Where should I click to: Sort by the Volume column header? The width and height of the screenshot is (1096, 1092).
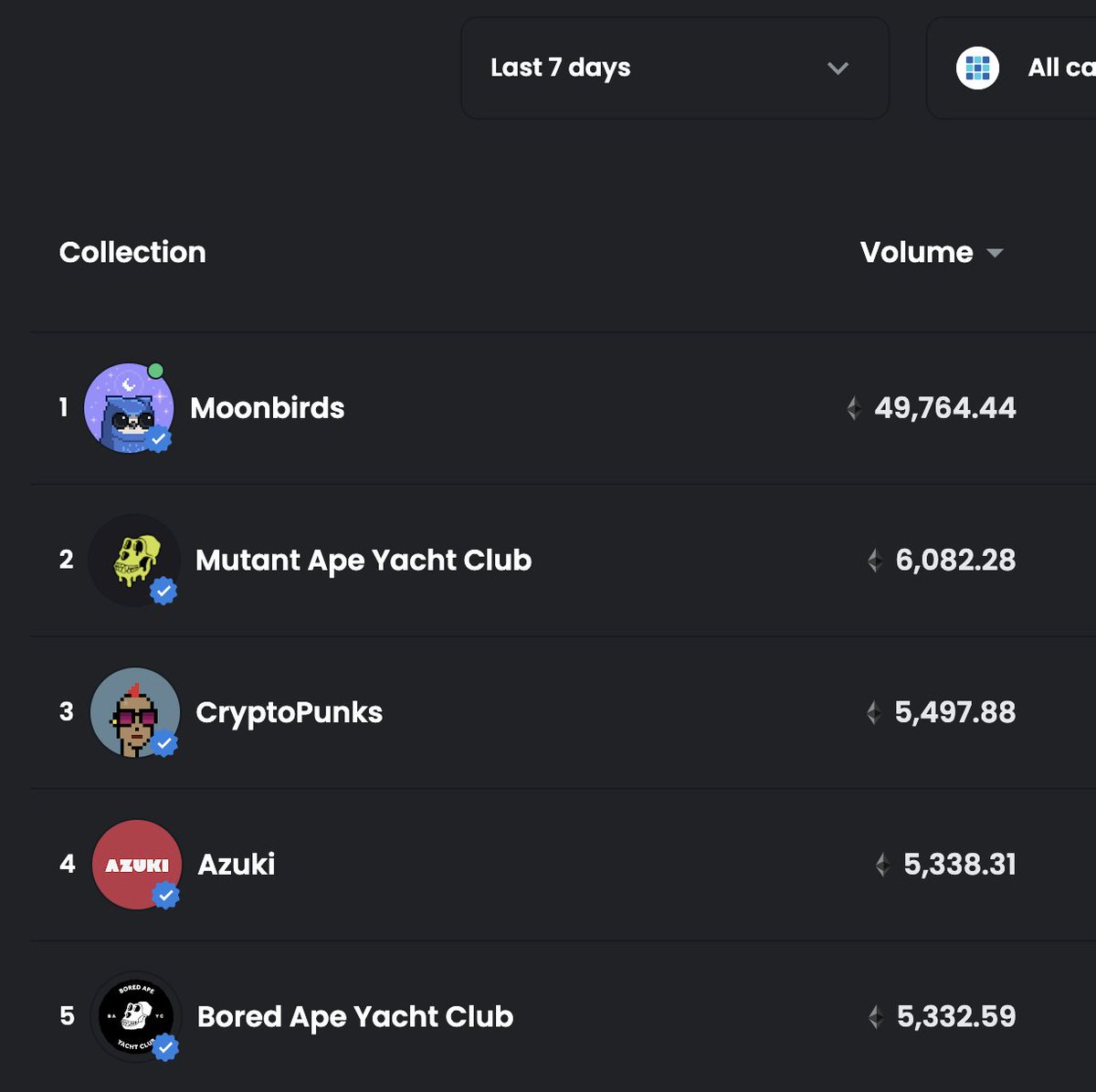[916, 252]
